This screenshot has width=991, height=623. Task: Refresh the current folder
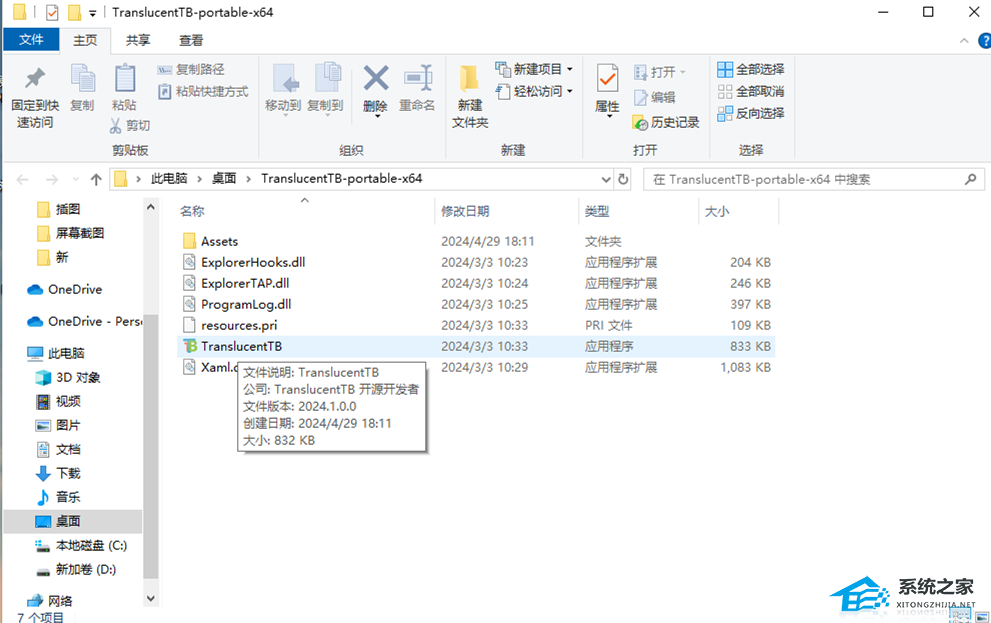pos(623,179)
